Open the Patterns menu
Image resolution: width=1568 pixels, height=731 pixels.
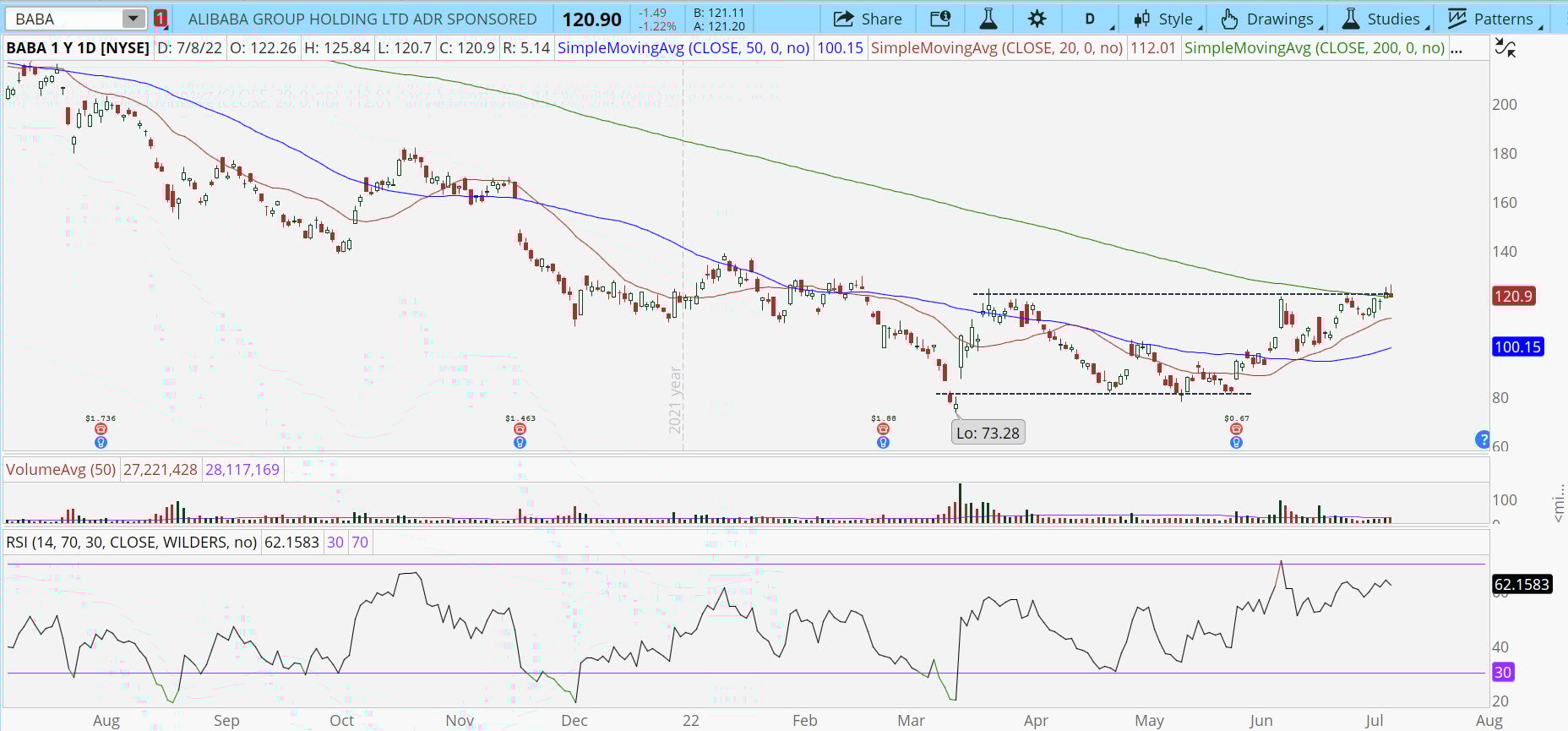point(1491,19)
